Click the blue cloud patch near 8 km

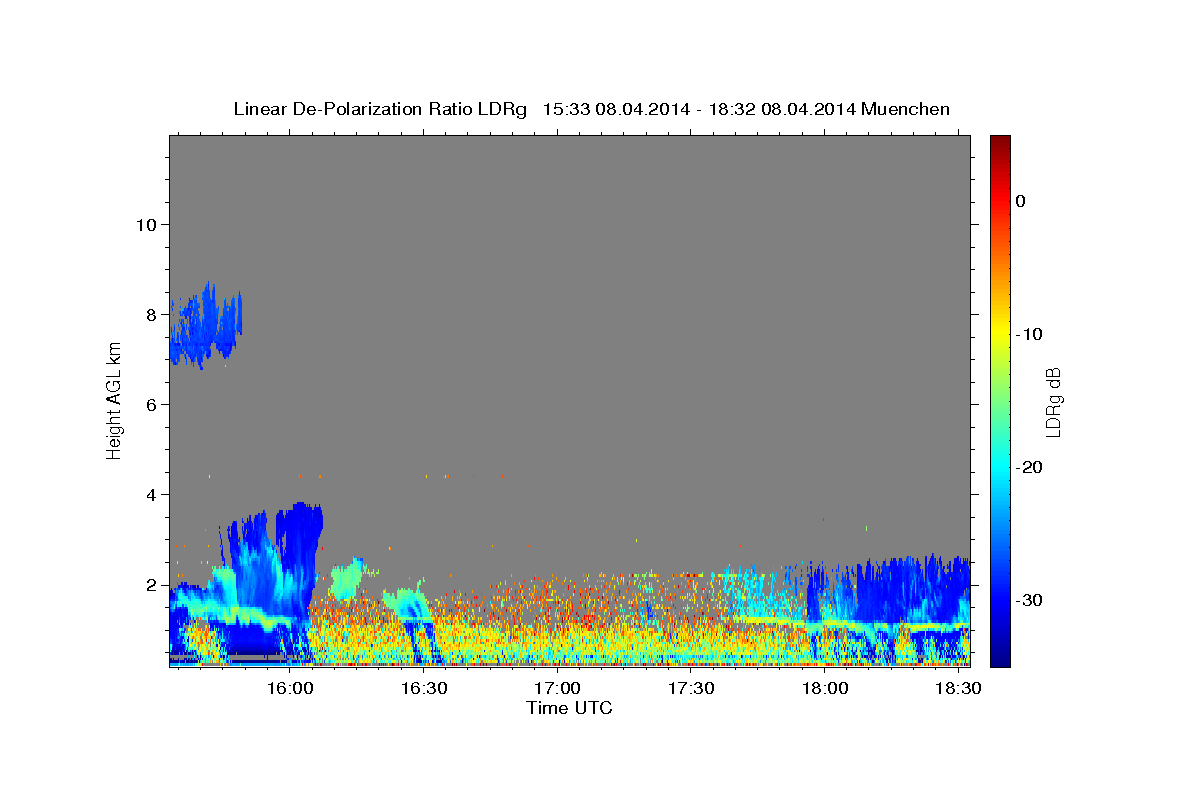(x=206, y=325)
